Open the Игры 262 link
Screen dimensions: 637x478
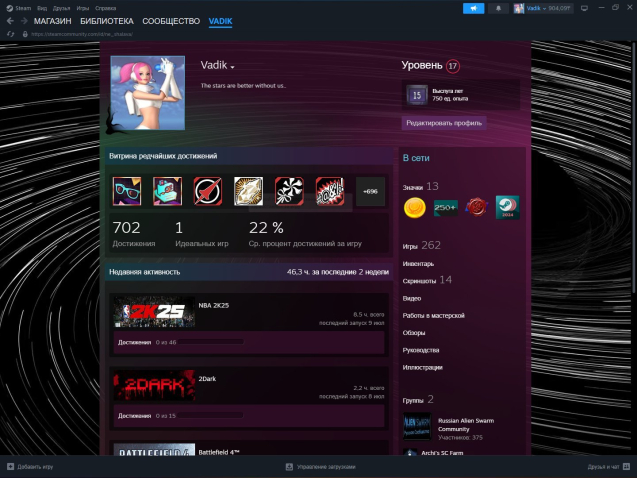click(x=421, y=246)
